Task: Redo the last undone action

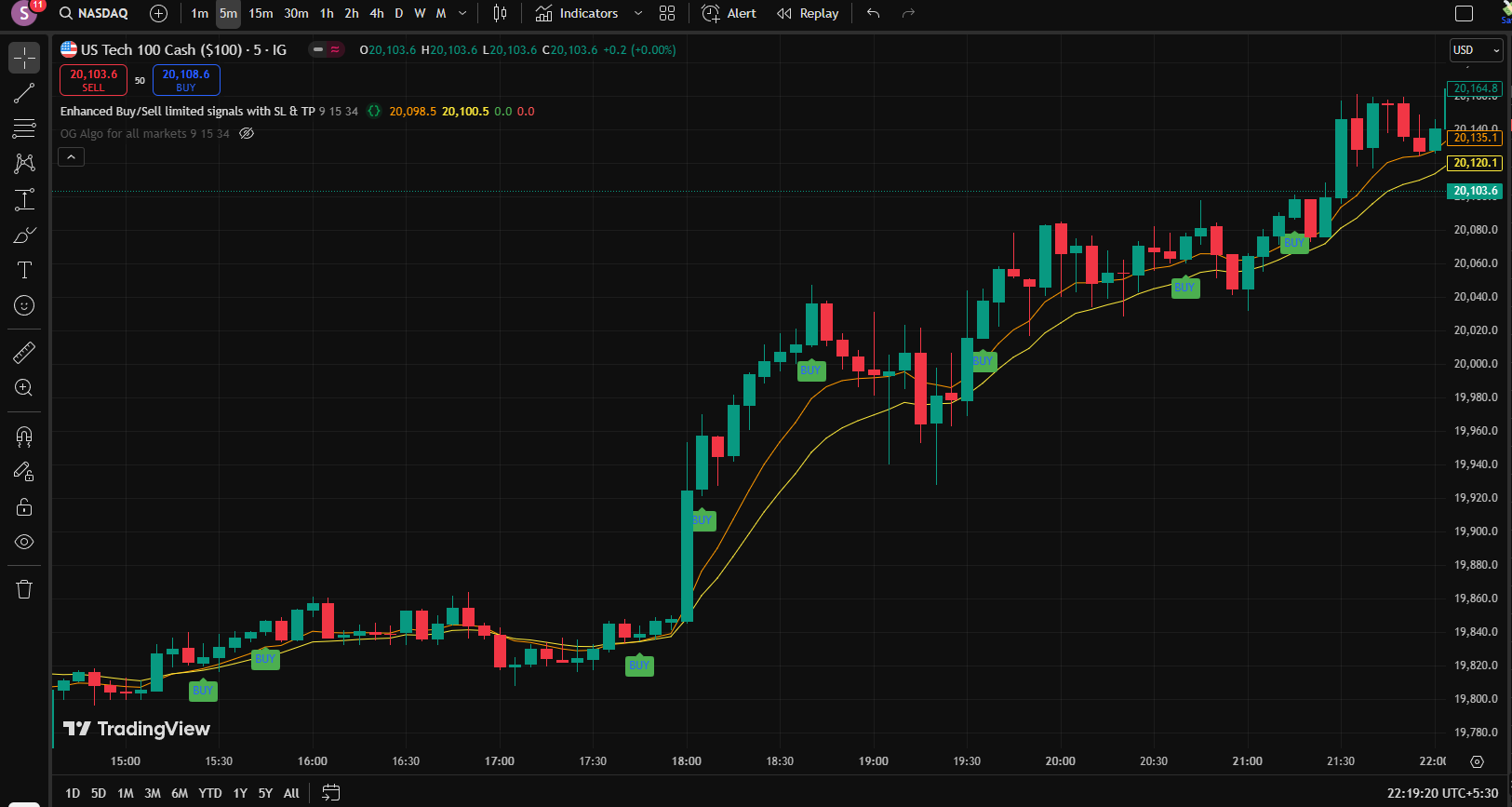Action: tap(909, 13)
